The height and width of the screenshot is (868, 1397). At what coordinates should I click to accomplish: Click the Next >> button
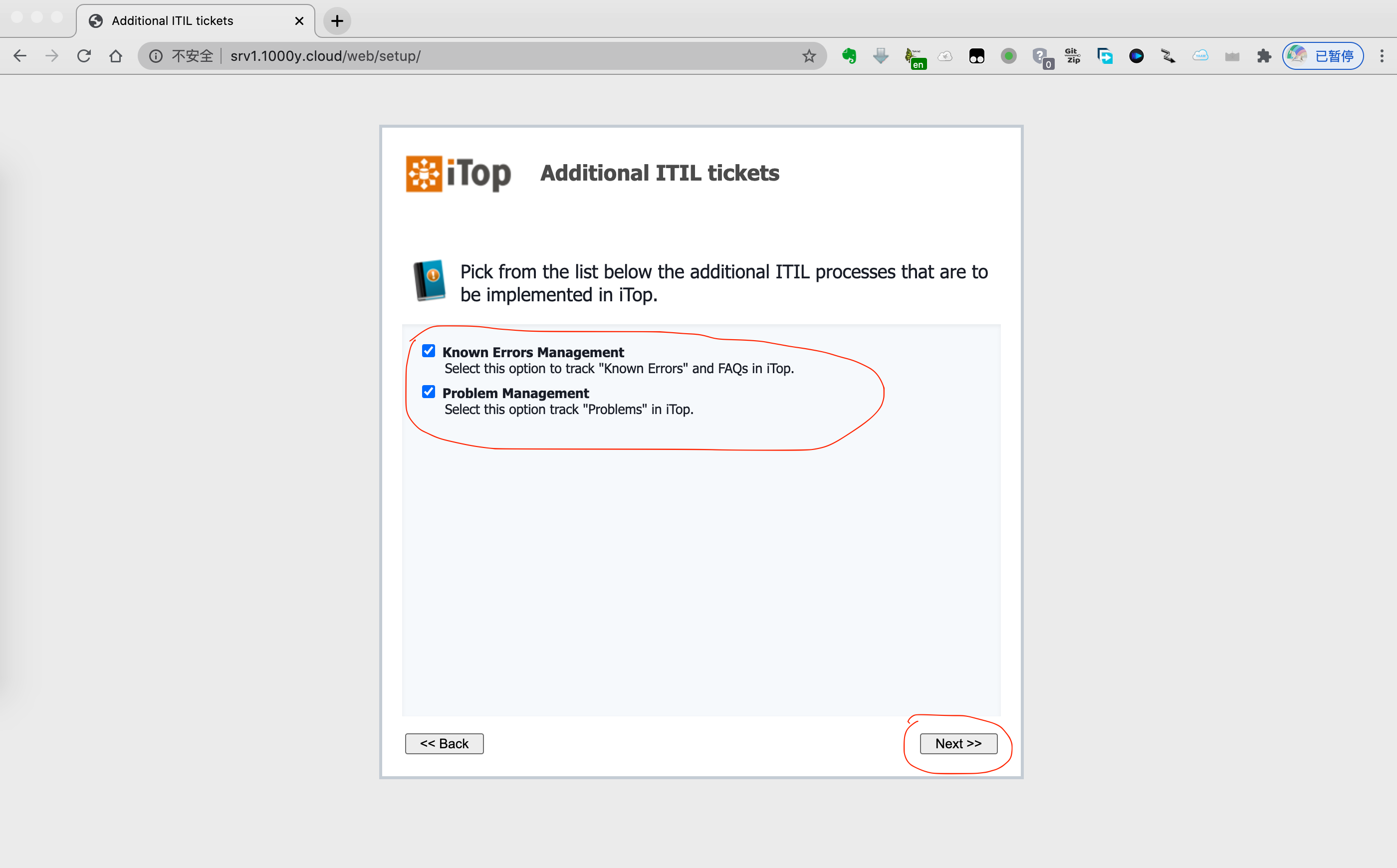click(x=958, y=743)
